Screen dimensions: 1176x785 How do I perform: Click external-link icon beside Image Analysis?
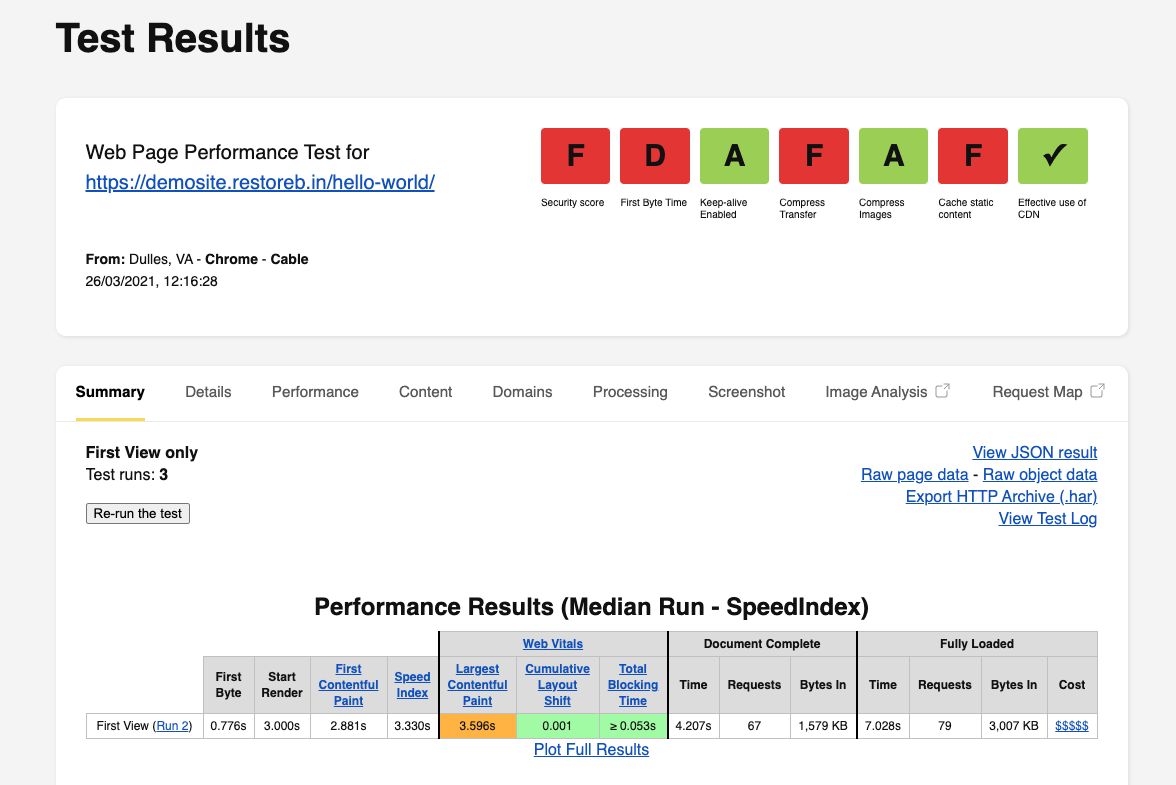click(x=943, y=391)
